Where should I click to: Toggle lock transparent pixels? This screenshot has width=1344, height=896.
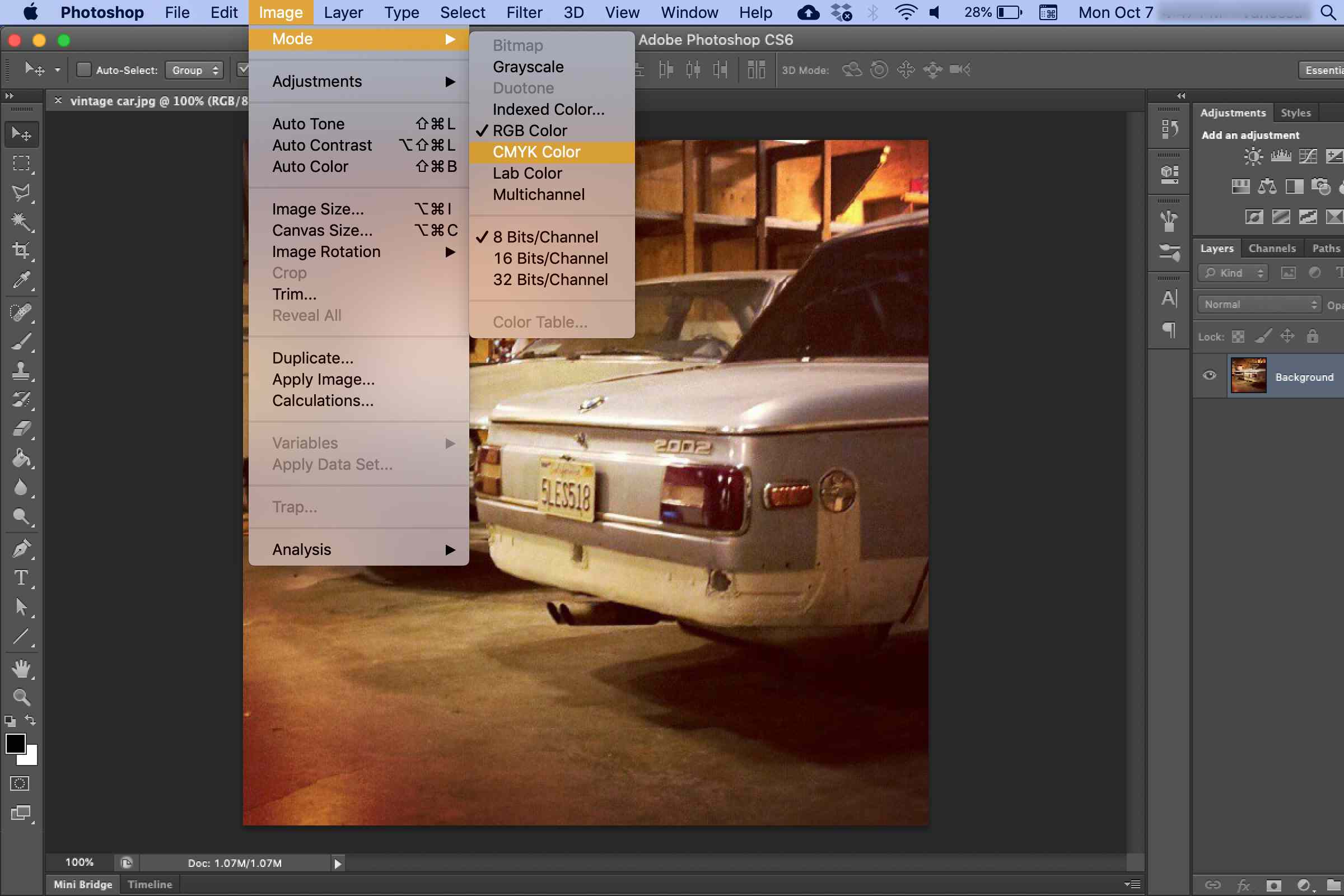pos(1238,337)
